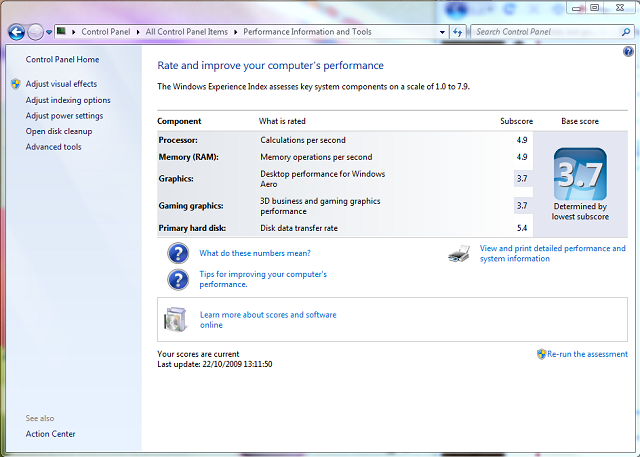Open Learn more about scores and software online
The image size is (640, 457).
[268, 320]
